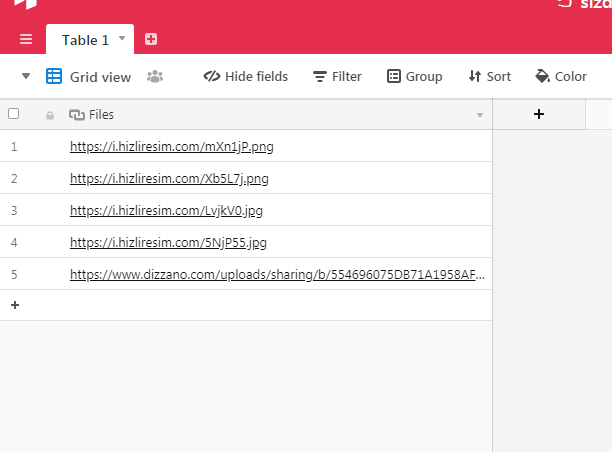
Task: Add a new row at bottom
Action: [x=15, y=305]
